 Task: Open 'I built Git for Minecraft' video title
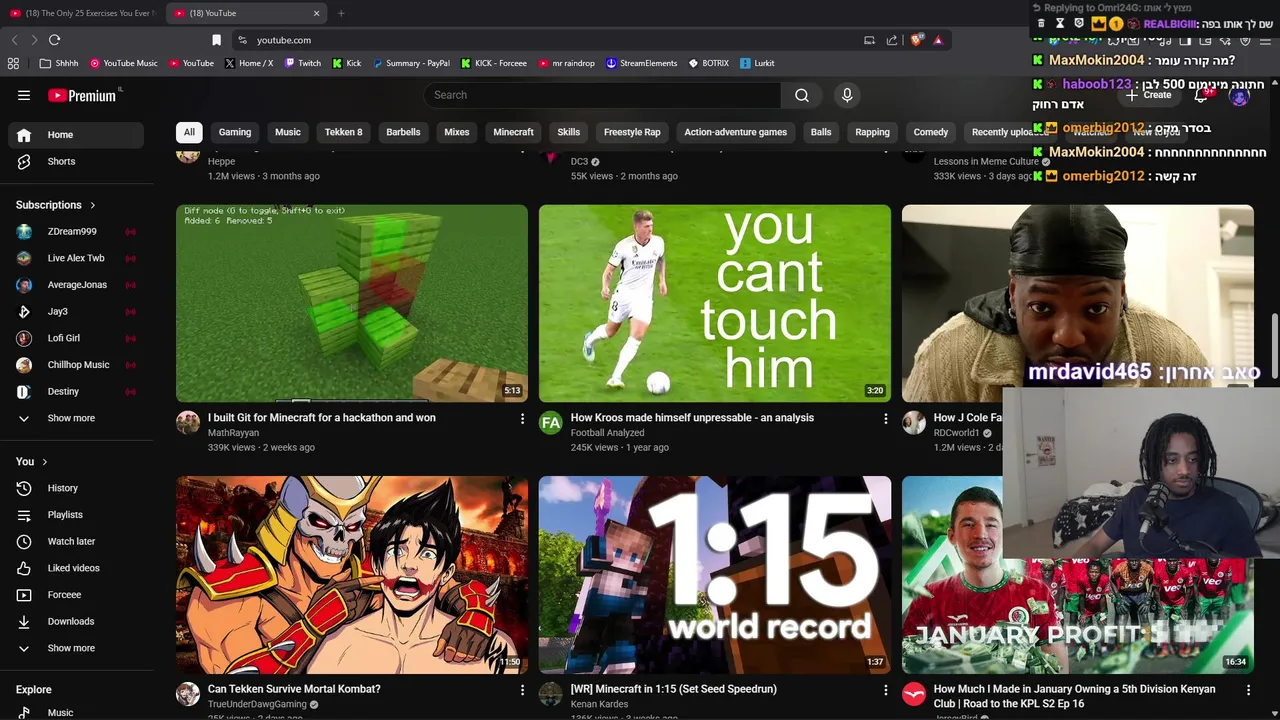321,418
